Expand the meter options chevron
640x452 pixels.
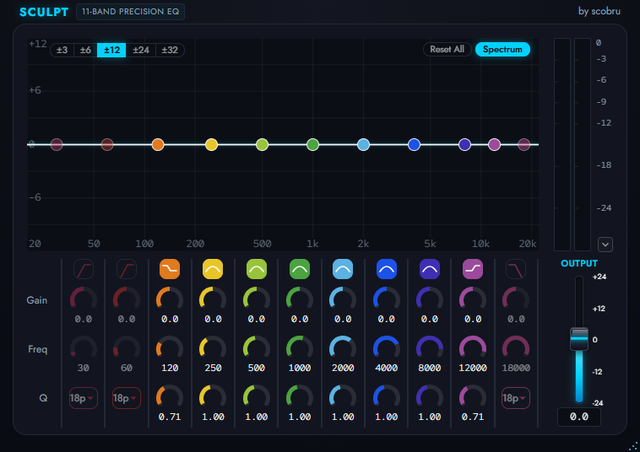point(605,245)
